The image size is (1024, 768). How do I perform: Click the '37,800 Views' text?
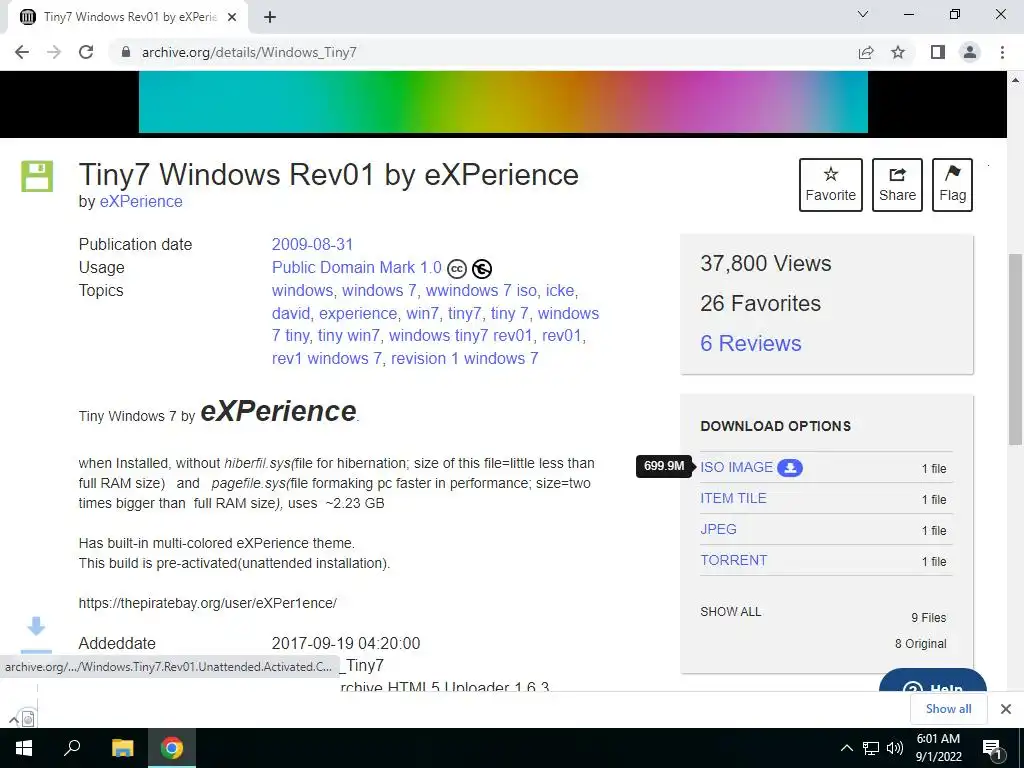(x=765, y=264)
